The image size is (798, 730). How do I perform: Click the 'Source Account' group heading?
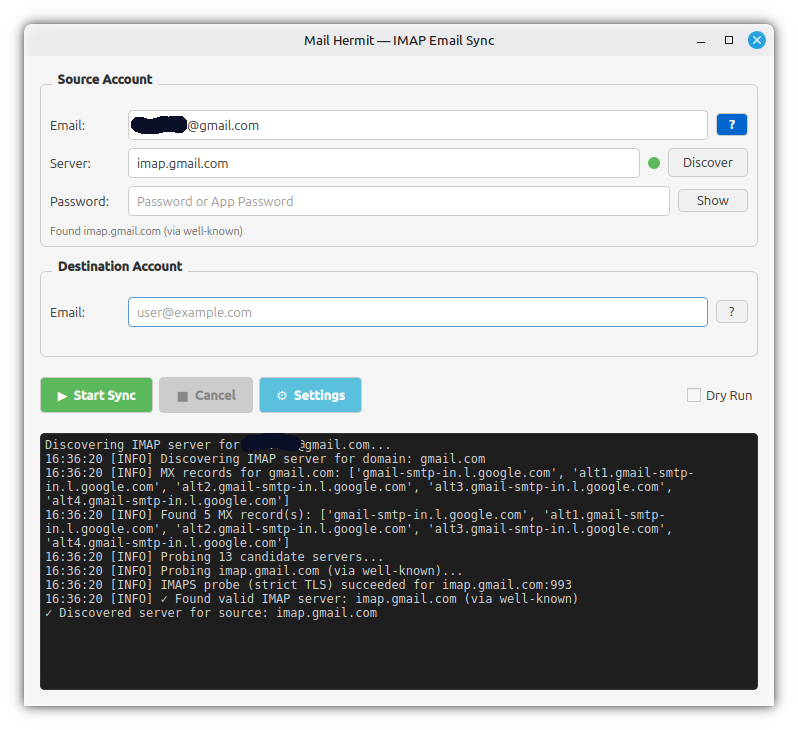105,79
